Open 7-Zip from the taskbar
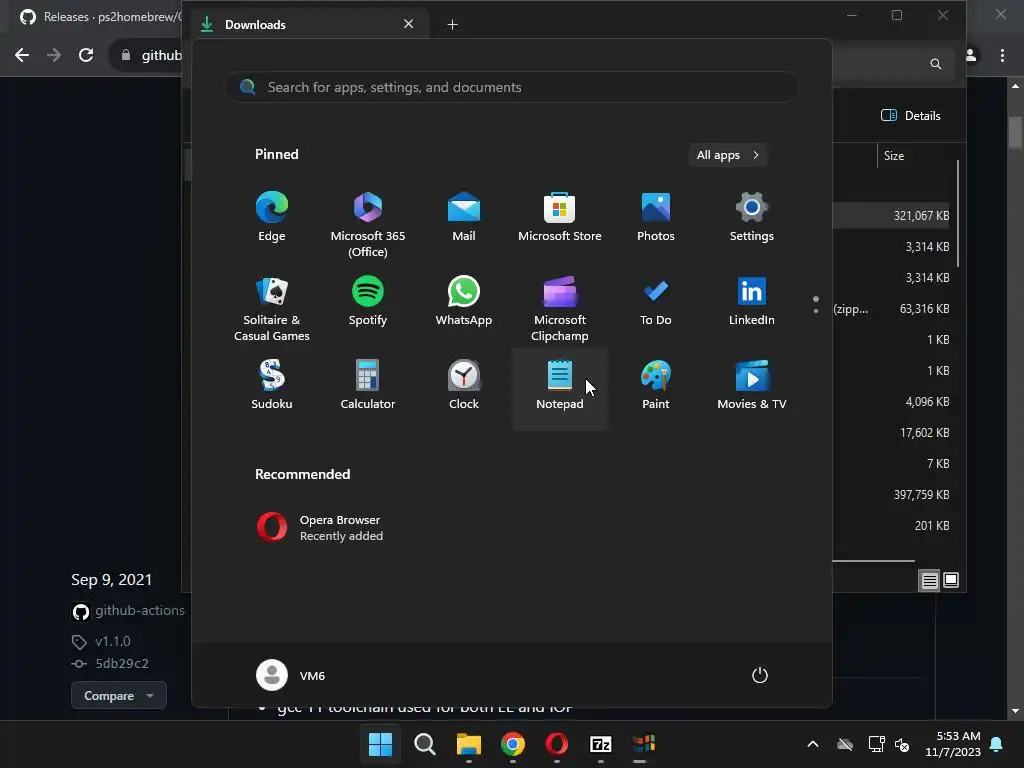This screenshot has height=768, width=1024. pos(600,744)
